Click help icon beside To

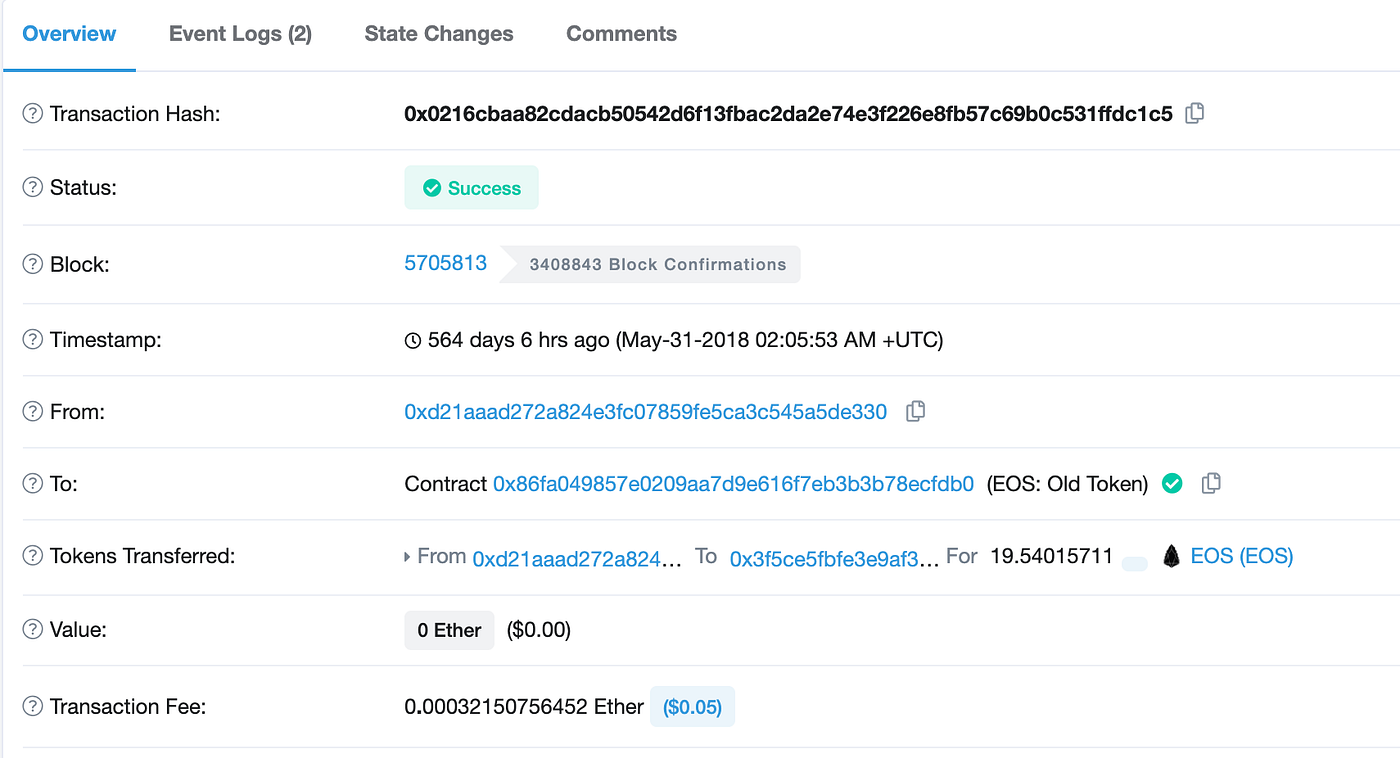click(33, 484)
